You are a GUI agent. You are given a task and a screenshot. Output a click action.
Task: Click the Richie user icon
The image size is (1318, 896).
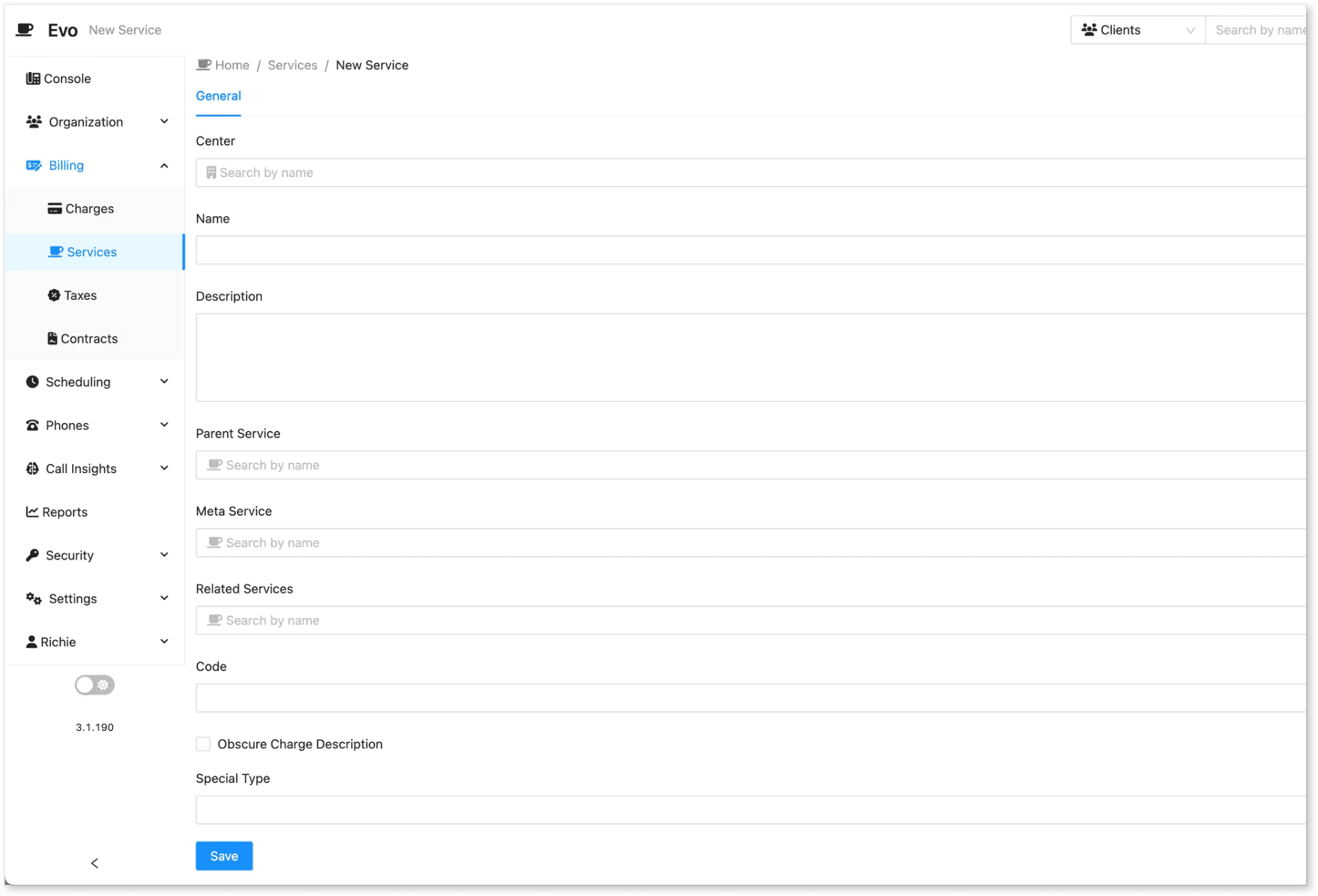[31, 641]
